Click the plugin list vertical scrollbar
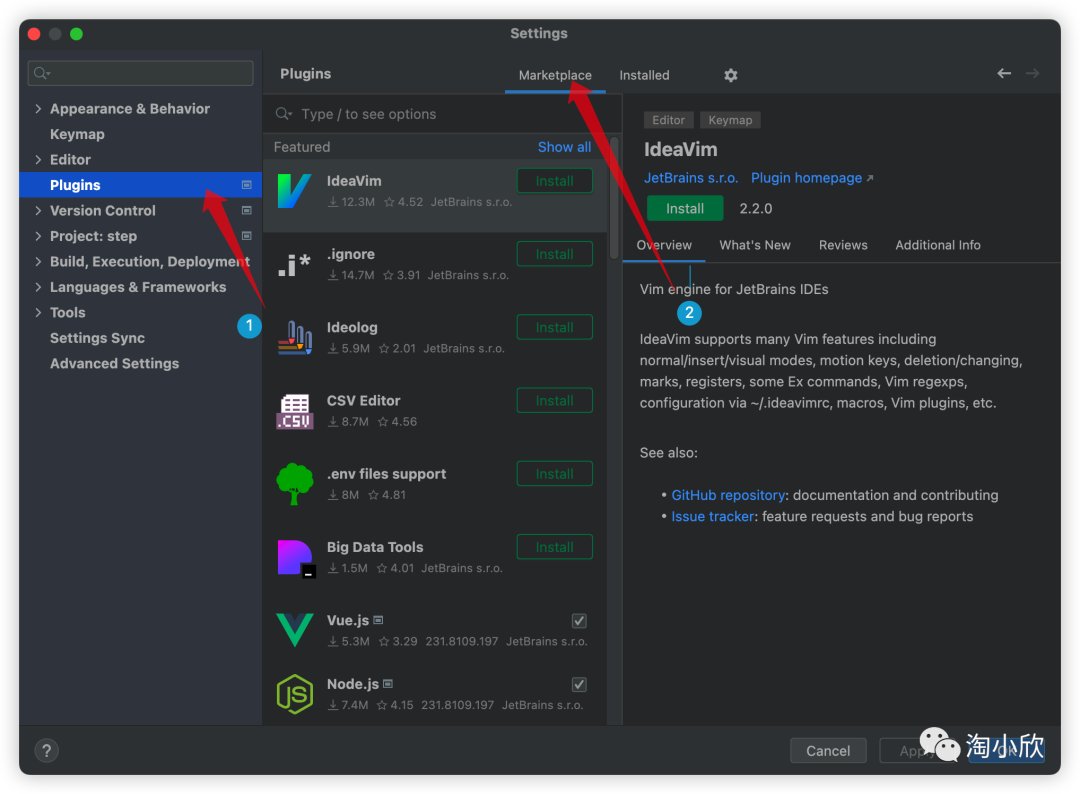Screen dimensions: 1080x794 pos(614,200)
